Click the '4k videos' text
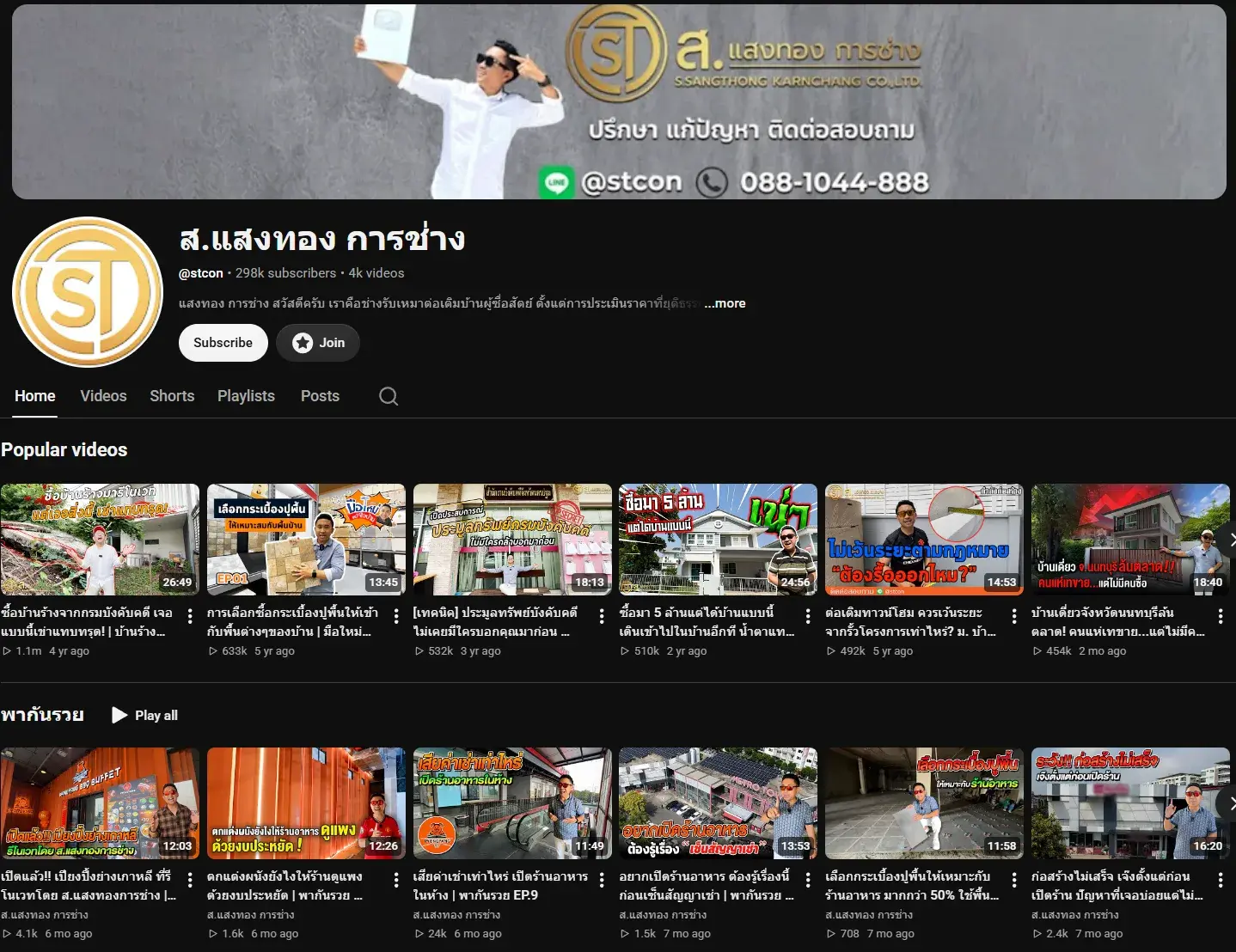1236x952 pixels. pyautogui.click(x=376, y=273)
